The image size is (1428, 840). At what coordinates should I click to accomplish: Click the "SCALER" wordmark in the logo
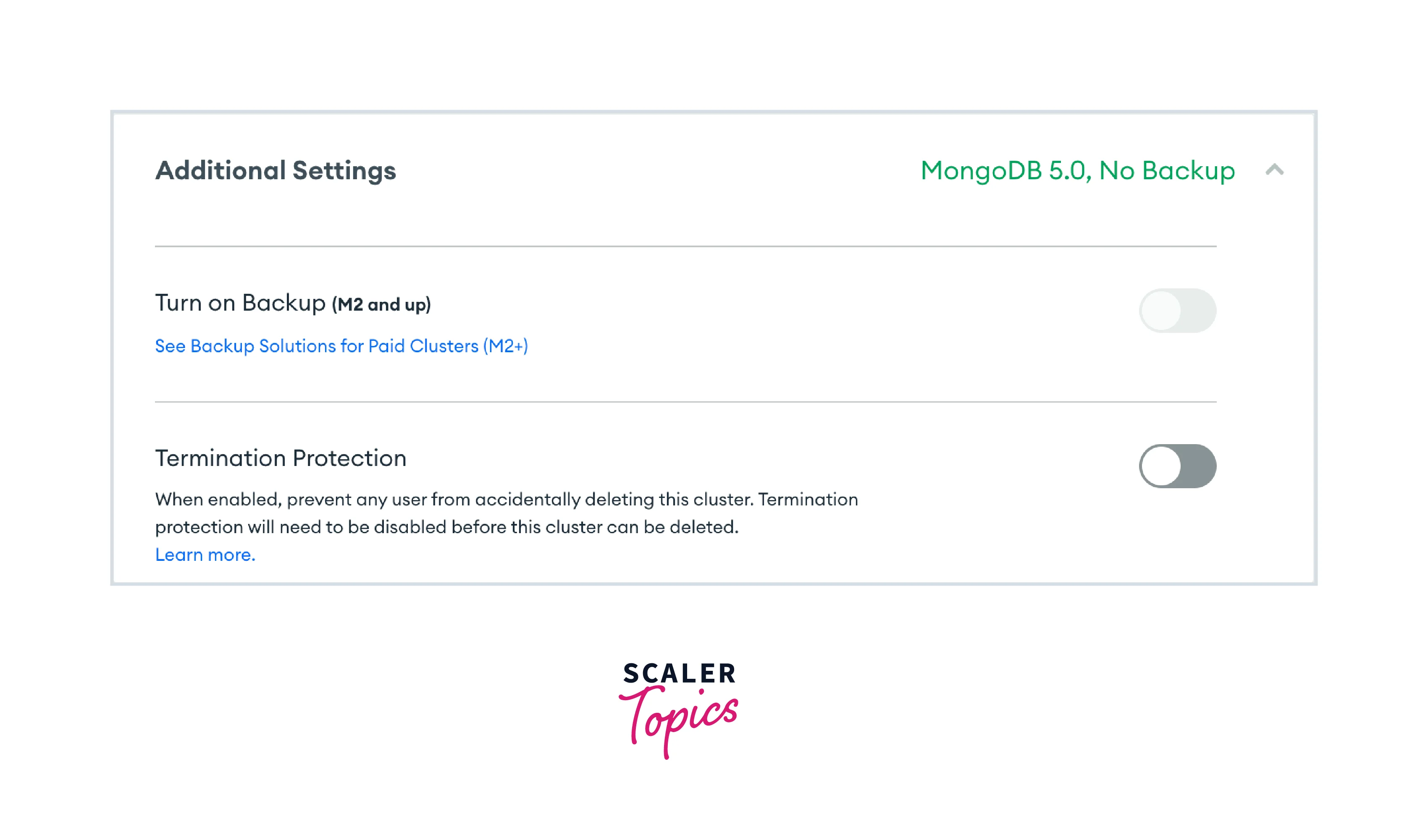tap(679, 673)
